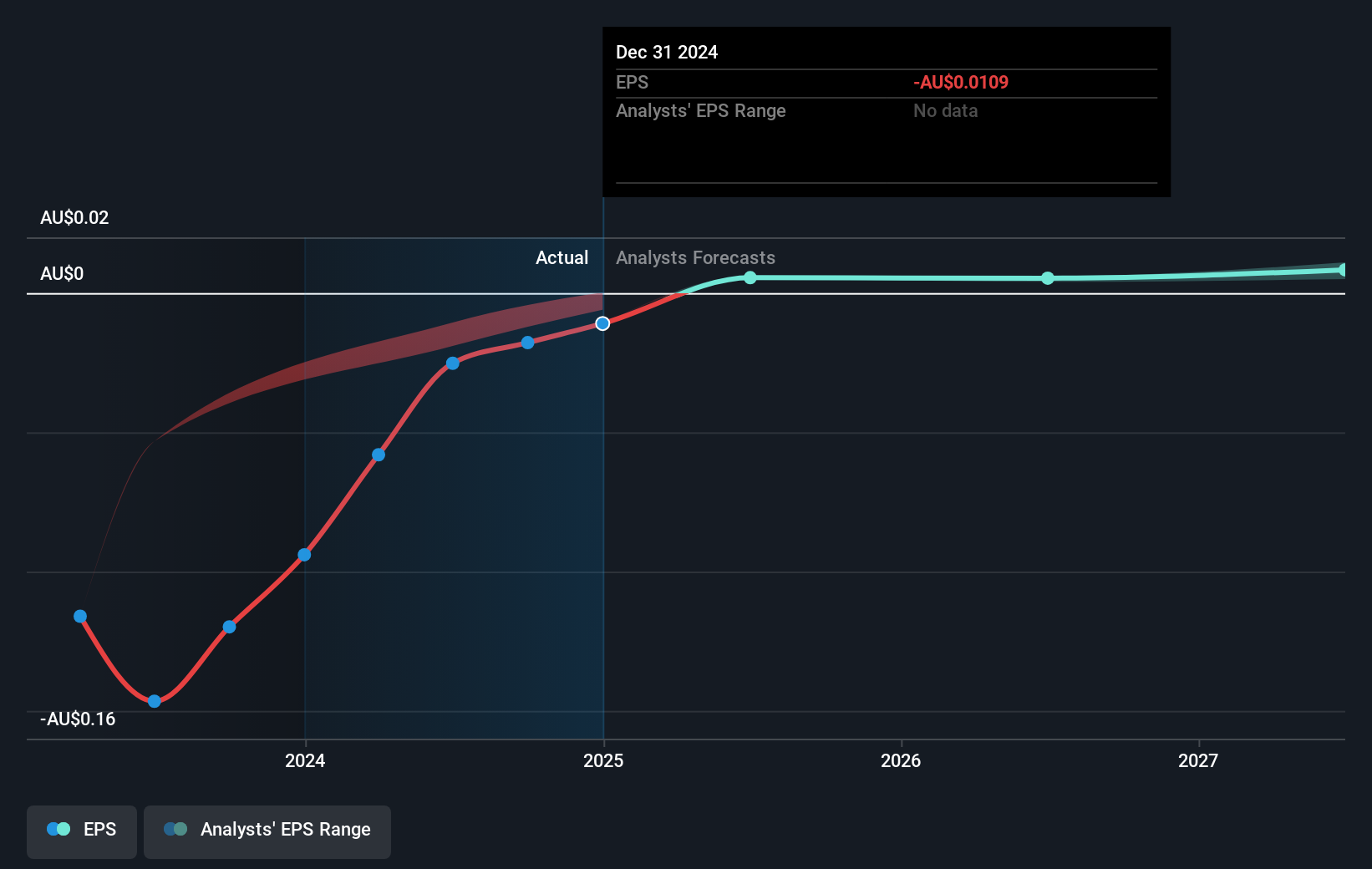Select the Dec 31 2024 EPS data point
This screenshot has width=1372, height=869.
[x=602, y=323]
